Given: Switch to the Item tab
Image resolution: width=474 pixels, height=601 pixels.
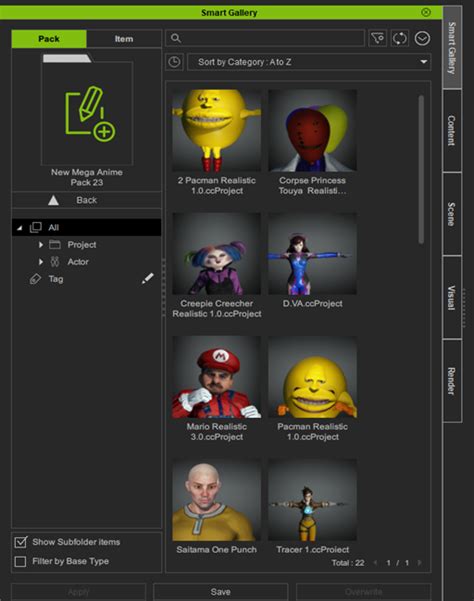Looking at the screenshot, I should 124,39.
